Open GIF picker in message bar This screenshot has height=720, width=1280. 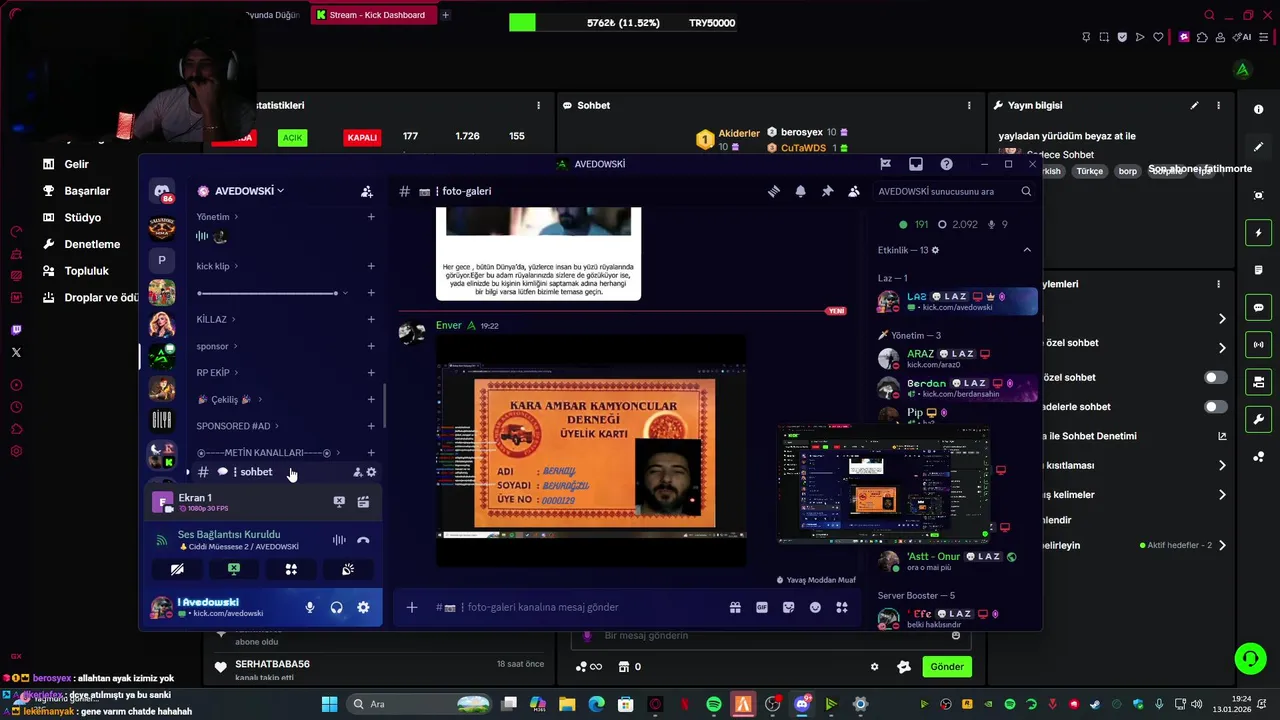762,607
